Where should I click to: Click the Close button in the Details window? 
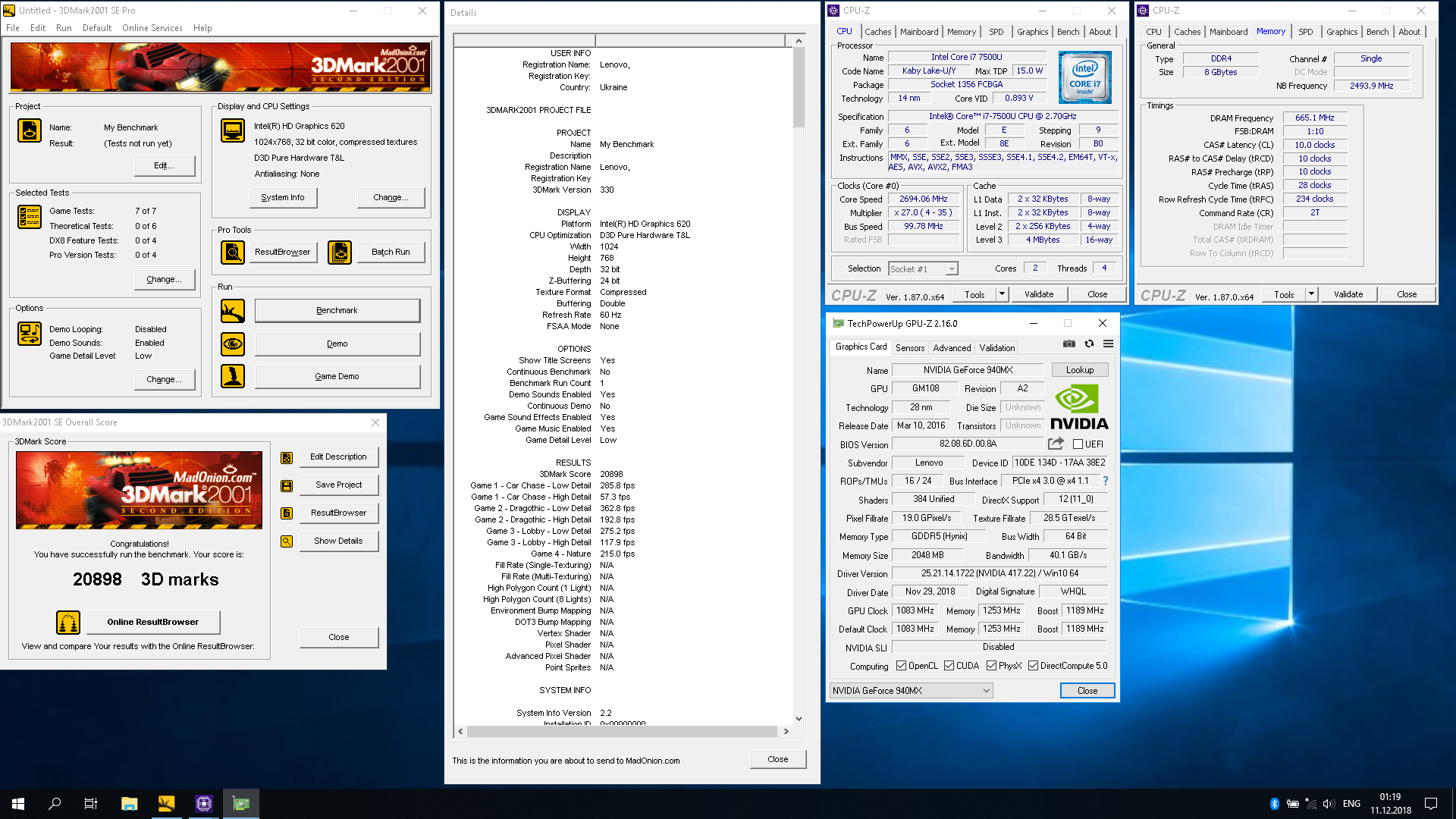click(777, 759)
